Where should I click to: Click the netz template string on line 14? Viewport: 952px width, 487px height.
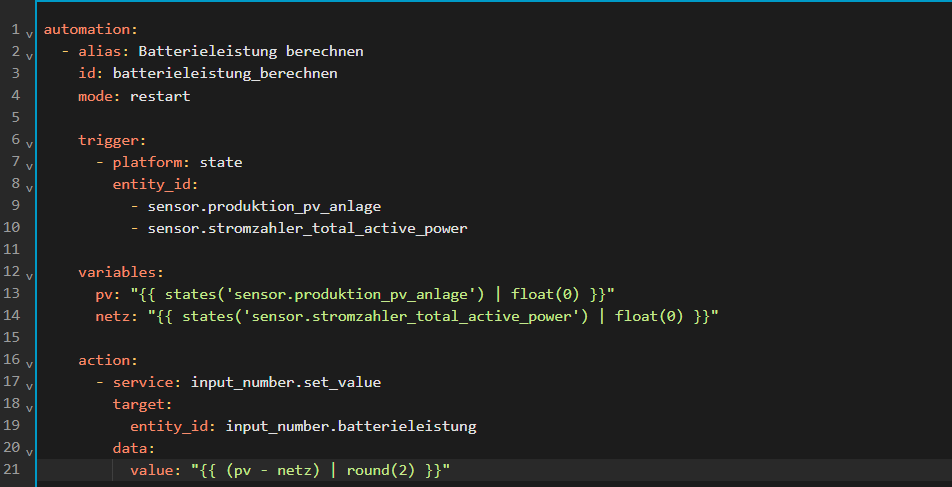(x=434, y=316)
